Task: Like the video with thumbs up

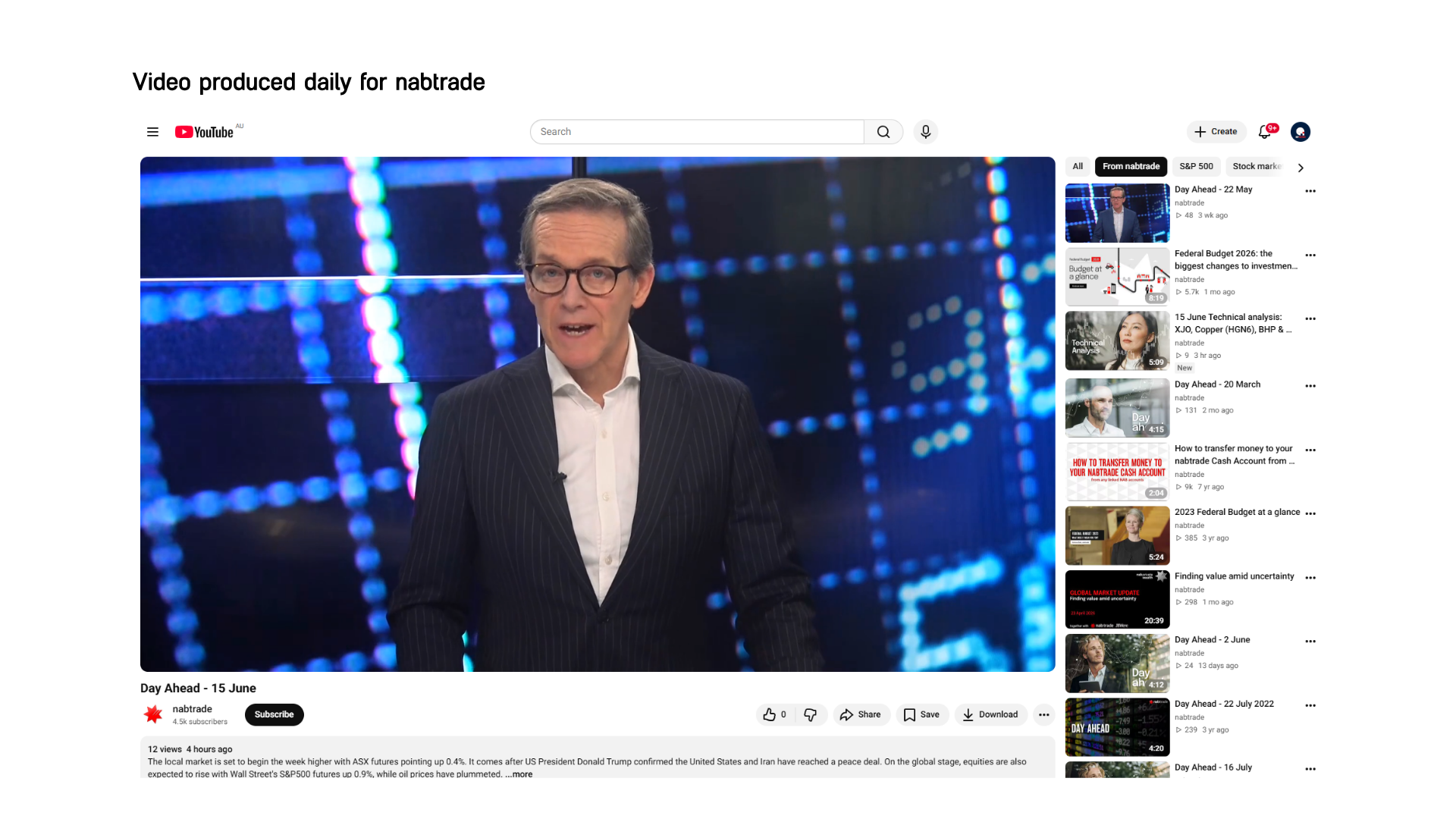Action: click(774, 714)
